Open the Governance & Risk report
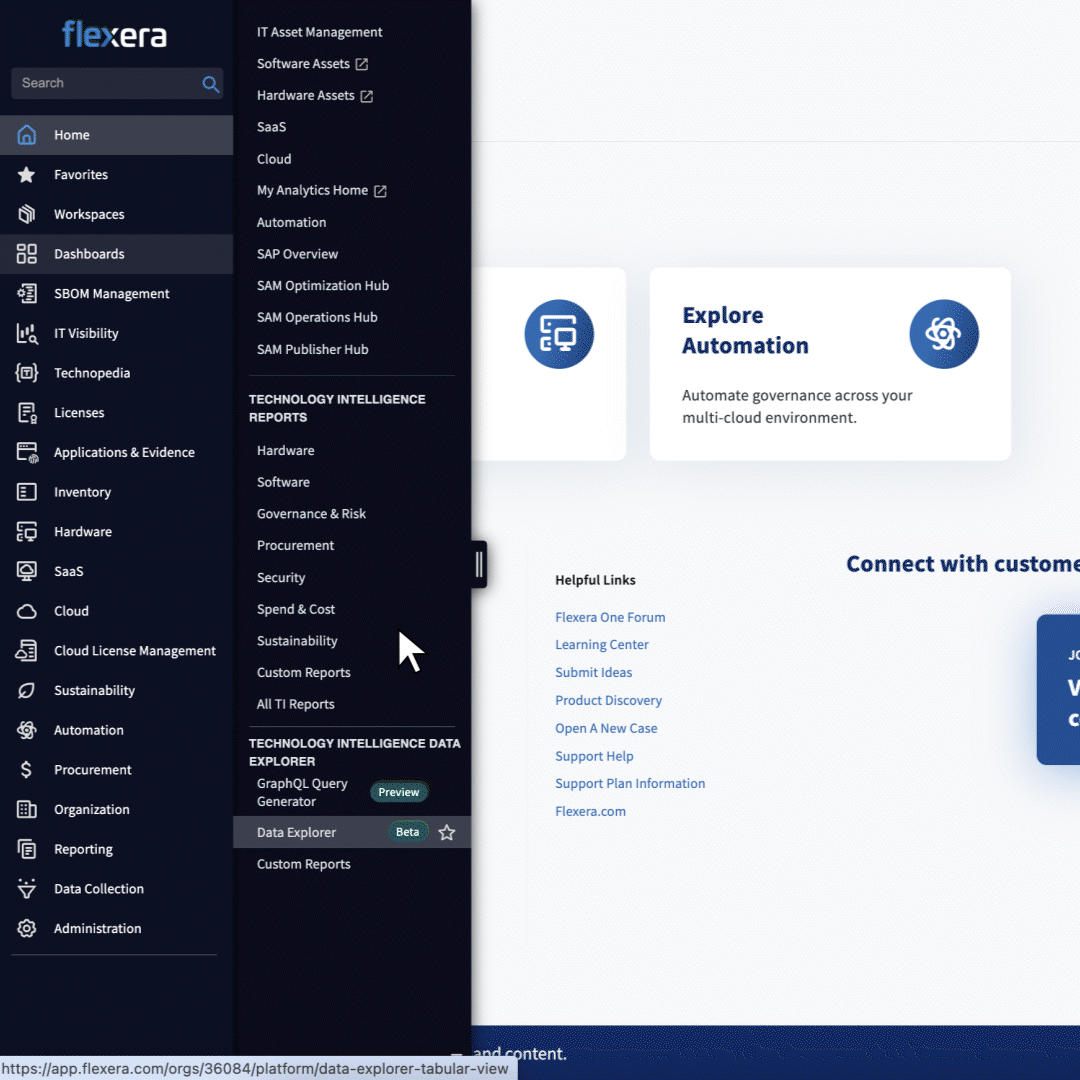This screenshot has width=1080, height=1080. (311, 514)
